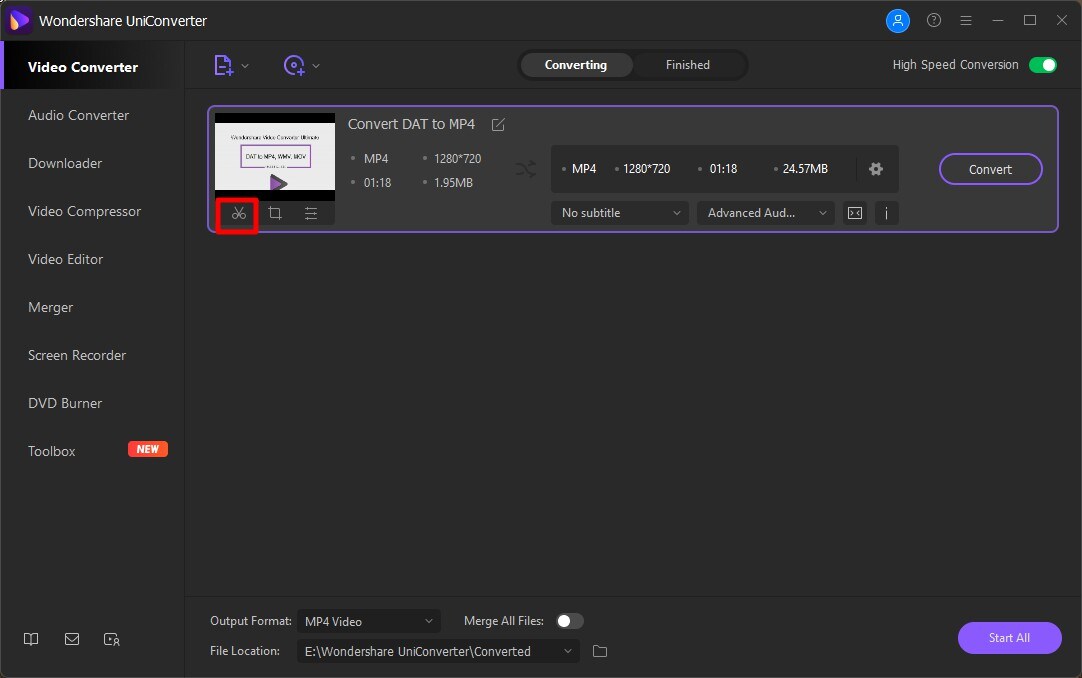Expand the Load DVD dropdown arrow

316,66
